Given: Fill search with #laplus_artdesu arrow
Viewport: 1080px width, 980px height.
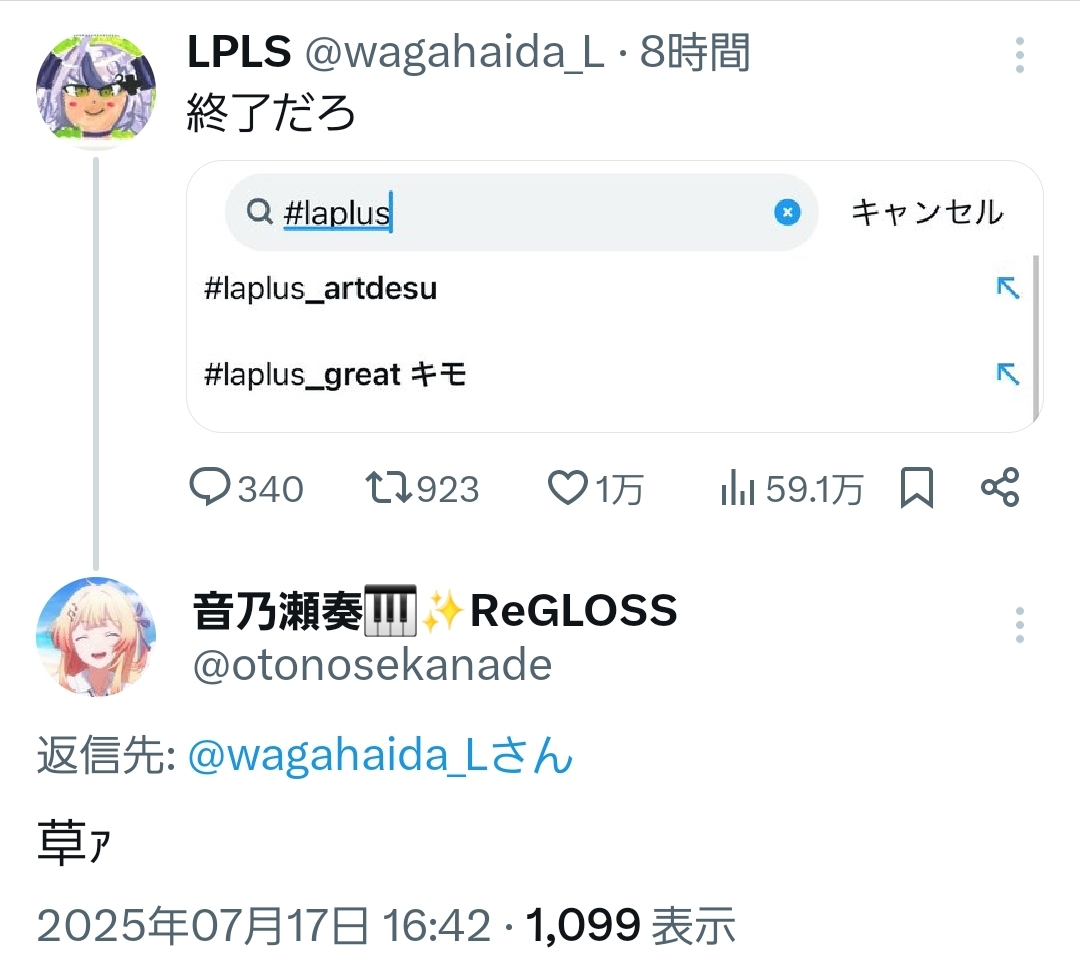Looking at the screenshot, I should (x=1008, y=287).
